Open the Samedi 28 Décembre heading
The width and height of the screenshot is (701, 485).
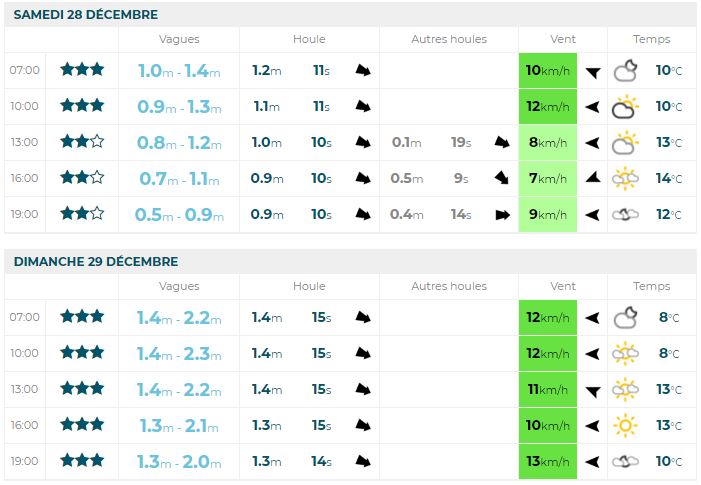85,15
